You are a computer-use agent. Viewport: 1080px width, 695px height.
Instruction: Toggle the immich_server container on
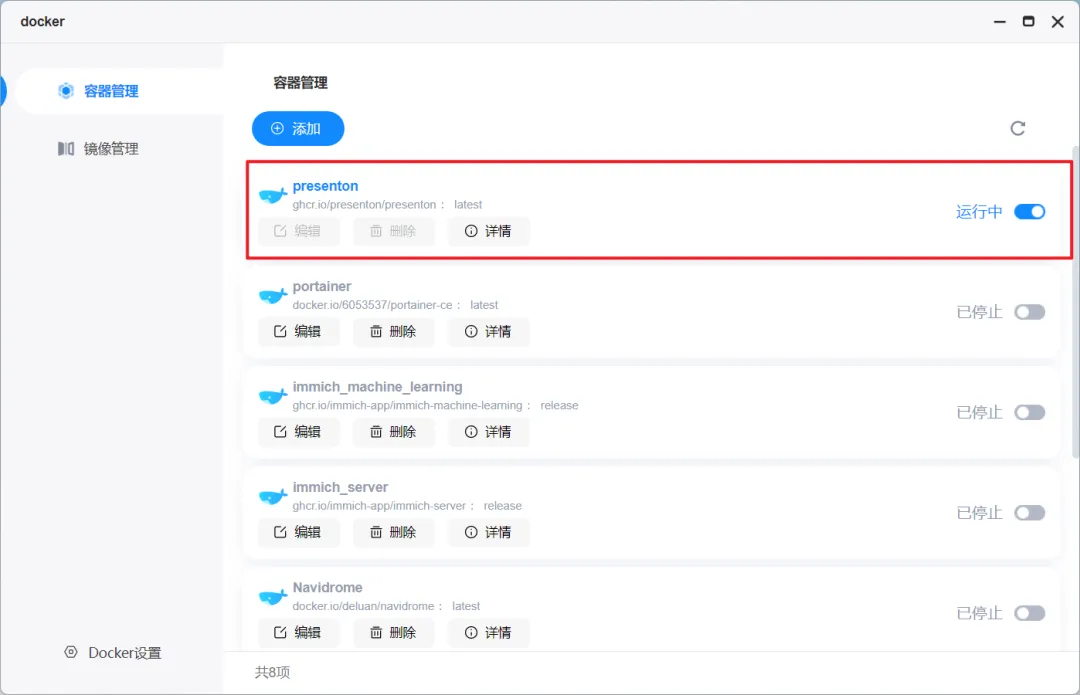click(x=1030, y=513)
